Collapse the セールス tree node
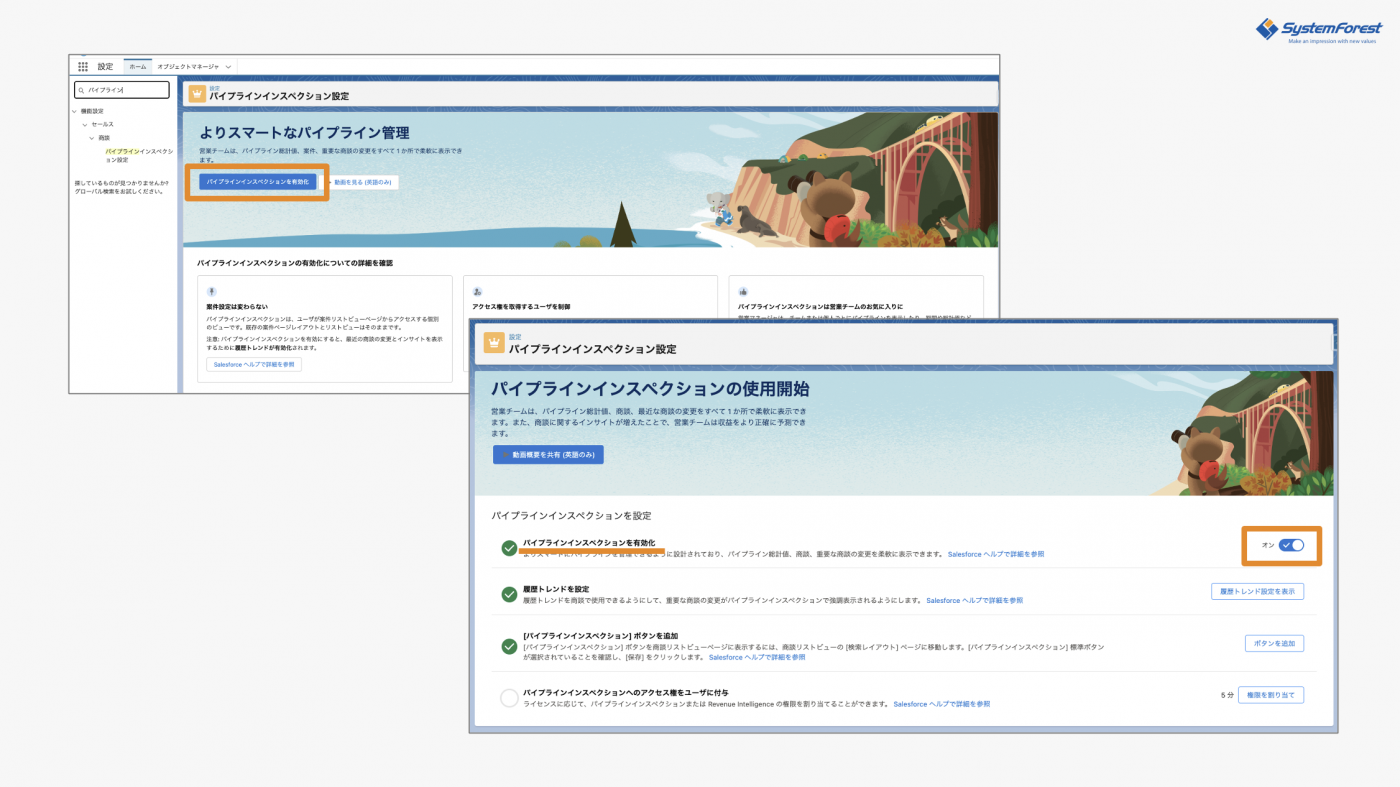Image resolution: width=1400 pixels, height=787 pixels. [85, 124]
